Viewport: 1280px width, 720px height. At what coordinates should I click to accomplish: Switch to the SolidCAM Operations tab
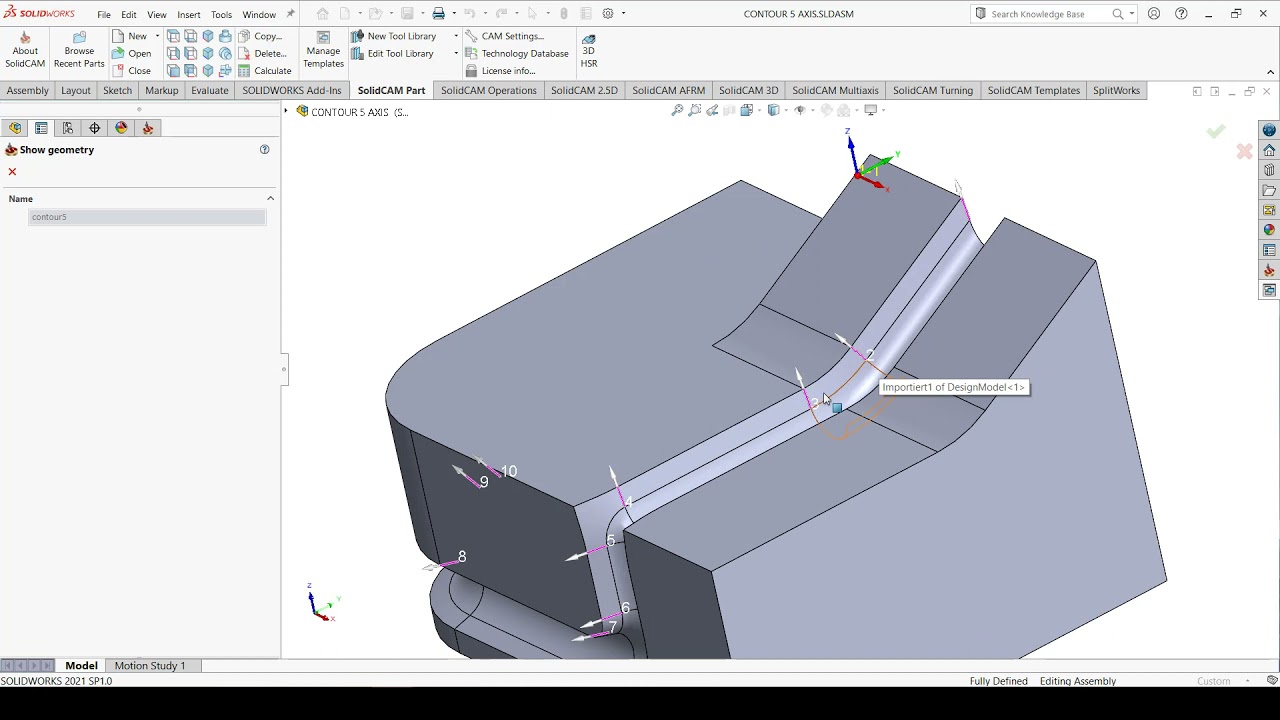pos(489,90)
